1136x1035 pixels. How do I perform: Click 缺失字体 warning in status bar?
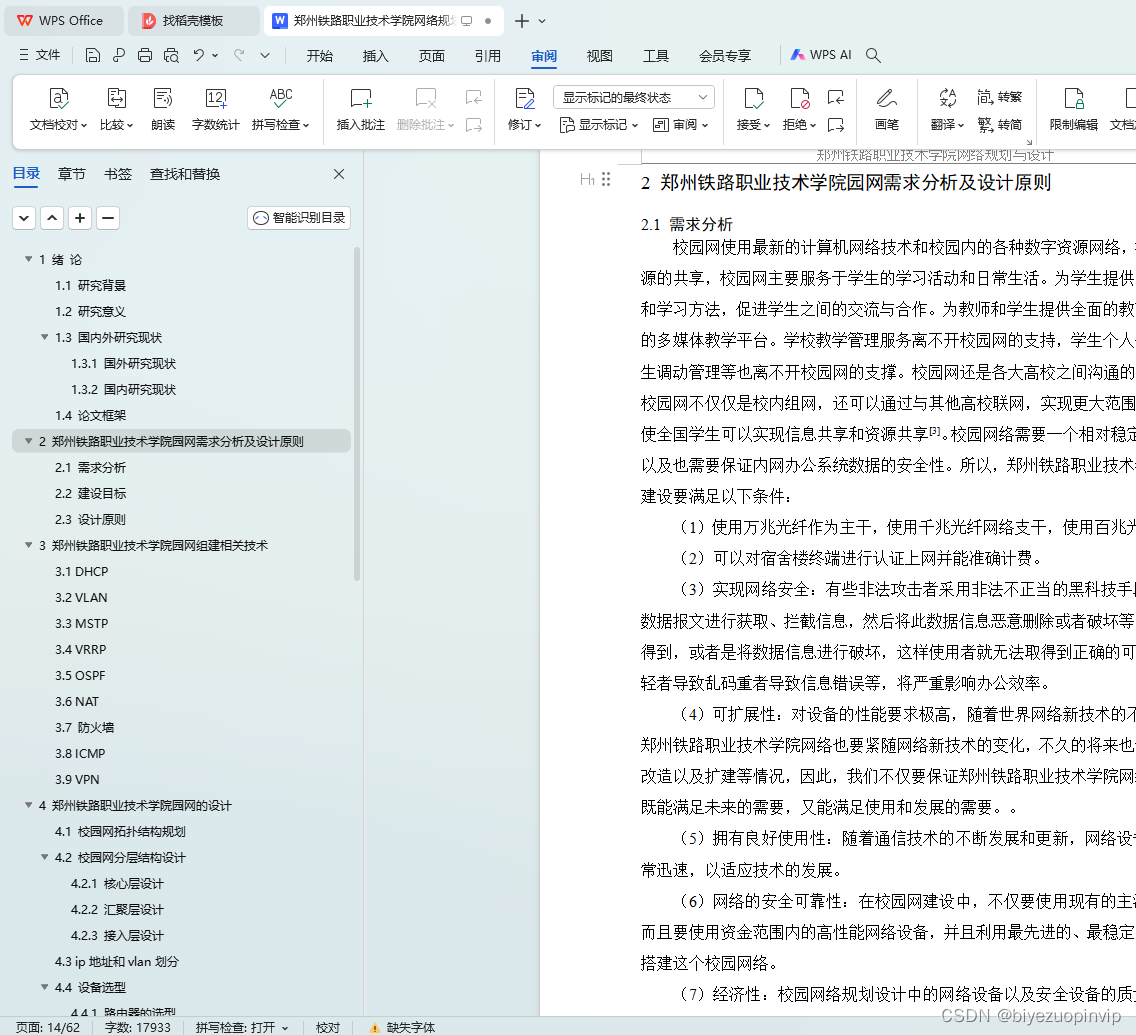pyautogui.click(x=402, y=1027)
